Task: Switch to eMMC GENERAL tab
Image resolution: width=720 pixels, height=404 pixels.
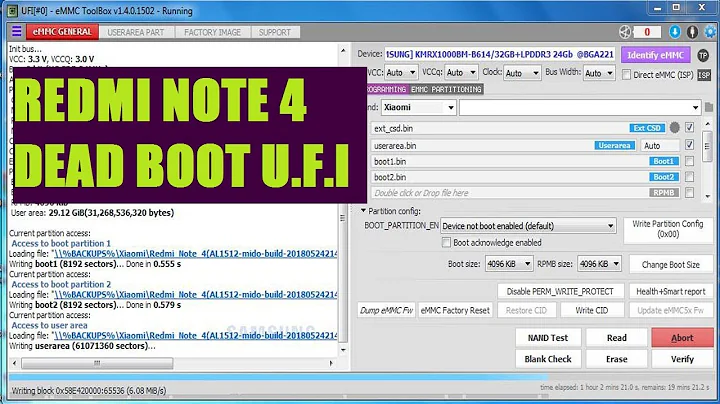Action: click(62, 32)
